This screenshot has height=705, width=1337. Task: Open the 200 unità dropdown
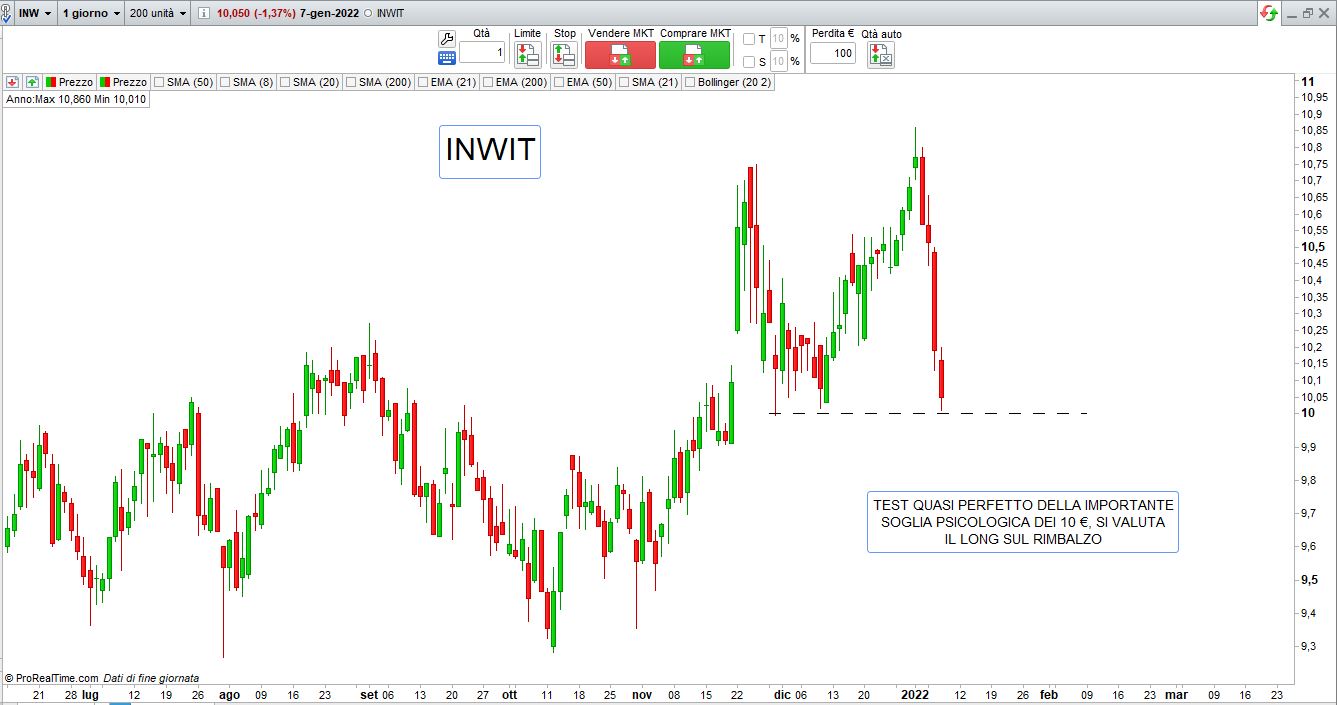157,14
